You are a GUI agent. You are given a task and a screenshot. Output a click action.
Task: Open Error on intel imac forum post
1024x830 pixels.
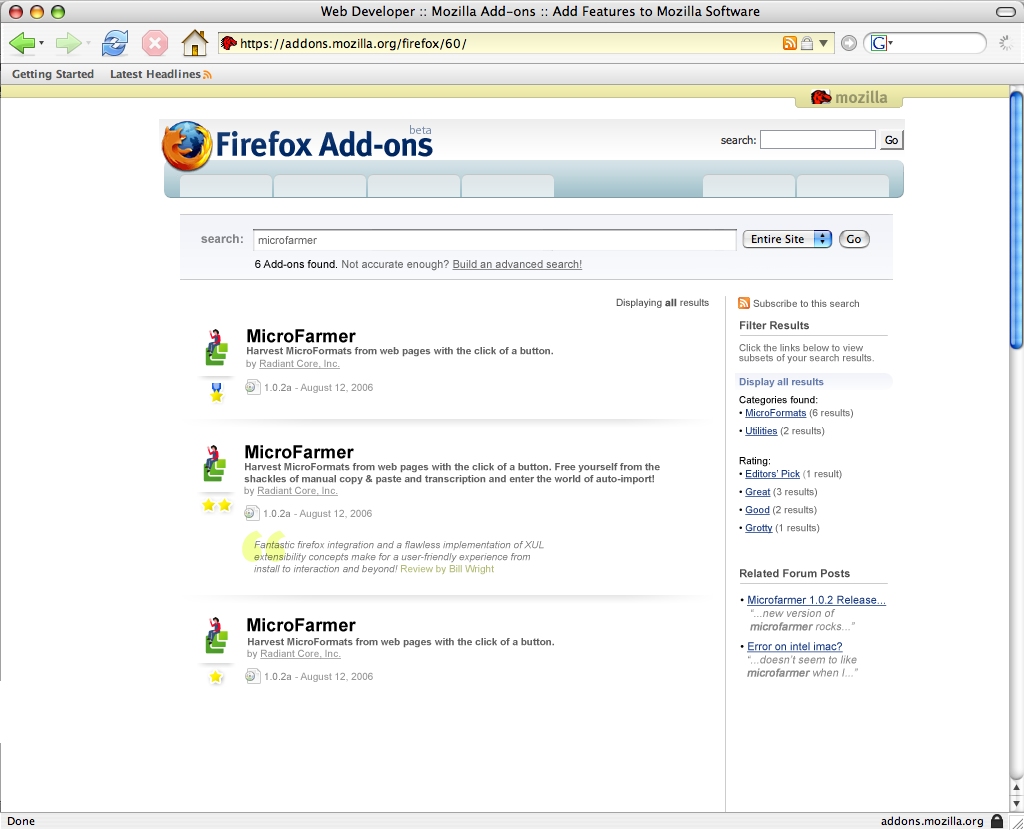pos(795,646)
